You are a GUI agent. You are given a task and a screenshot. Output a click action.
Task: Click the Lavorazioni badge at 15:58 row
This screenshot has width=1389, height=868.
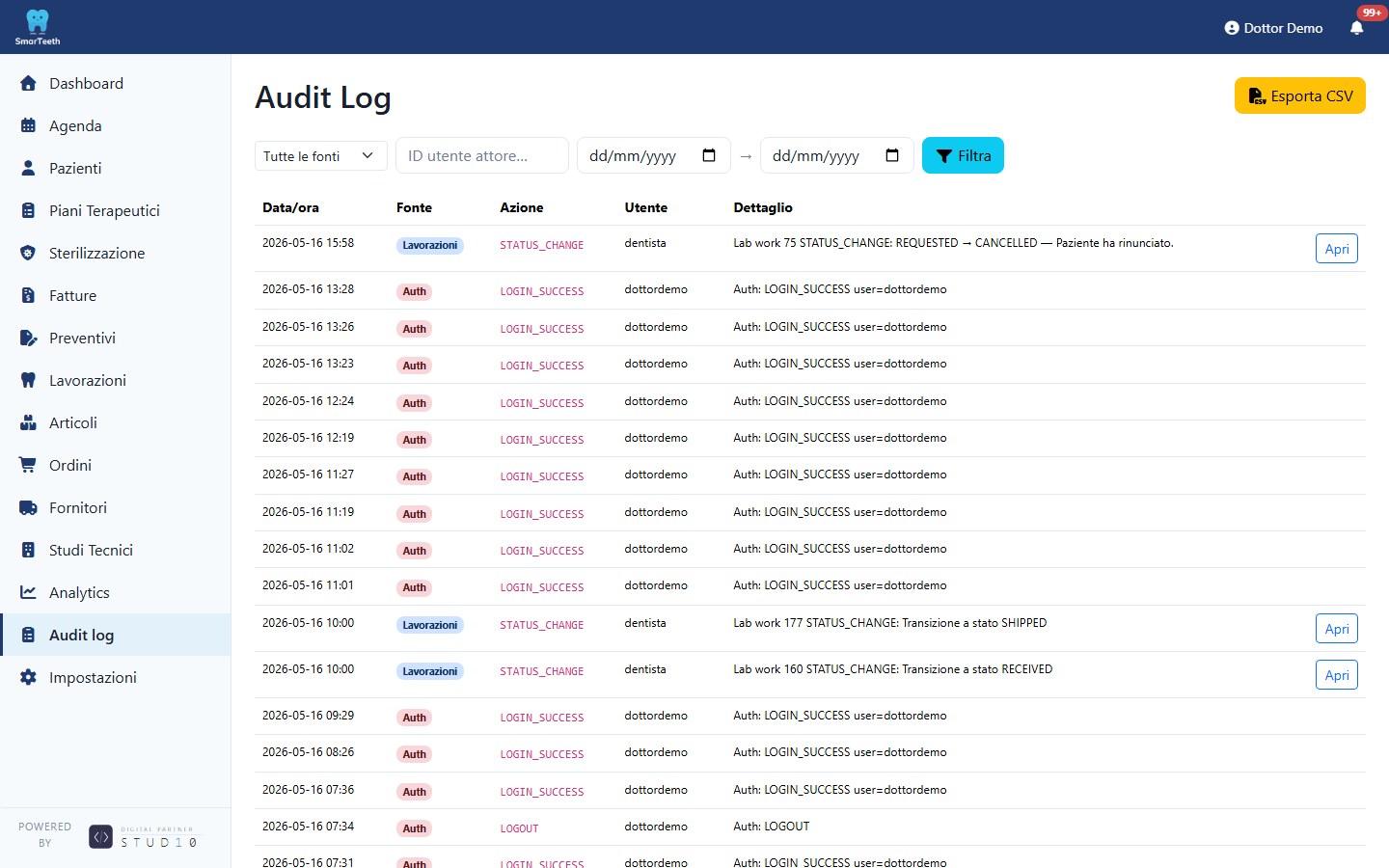click(430, 245)
